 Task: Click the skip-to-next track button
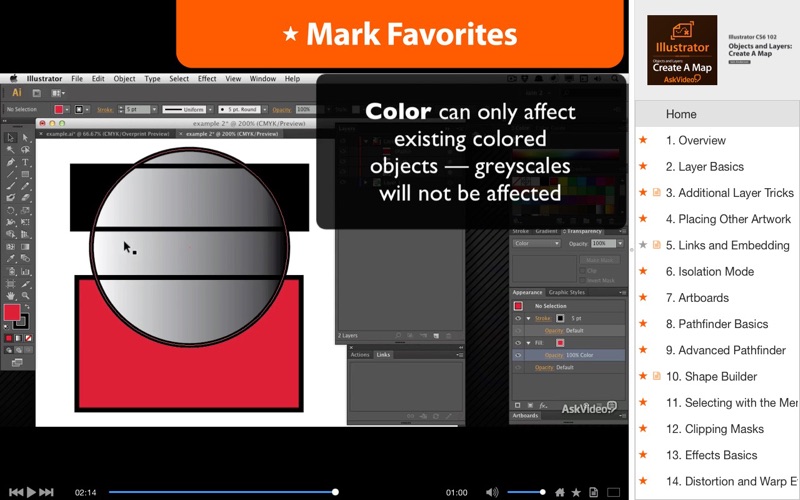coord(46,492)
